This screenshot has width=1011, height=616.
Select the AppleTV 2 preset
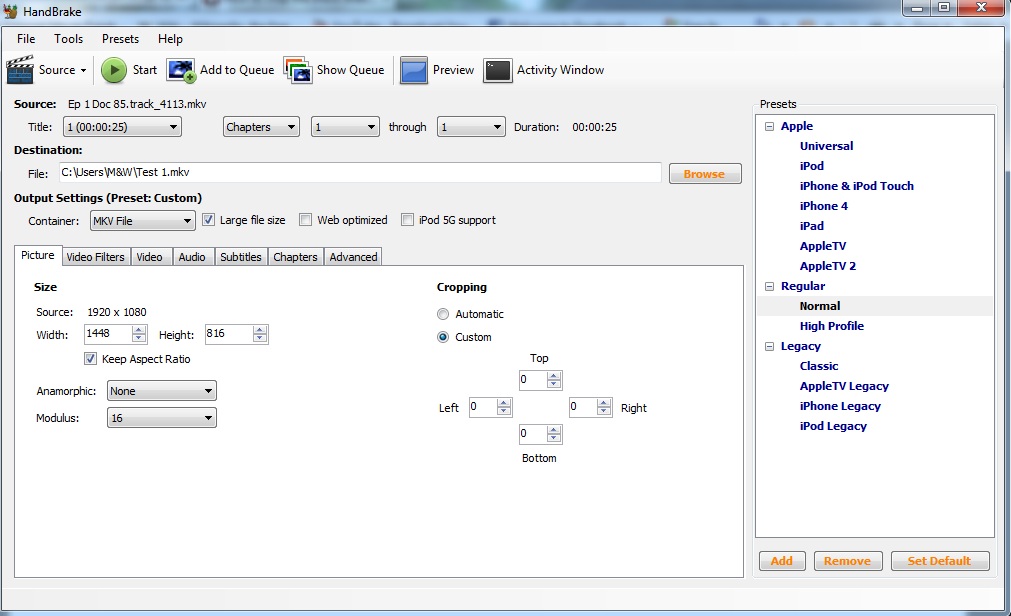point(828,266)
